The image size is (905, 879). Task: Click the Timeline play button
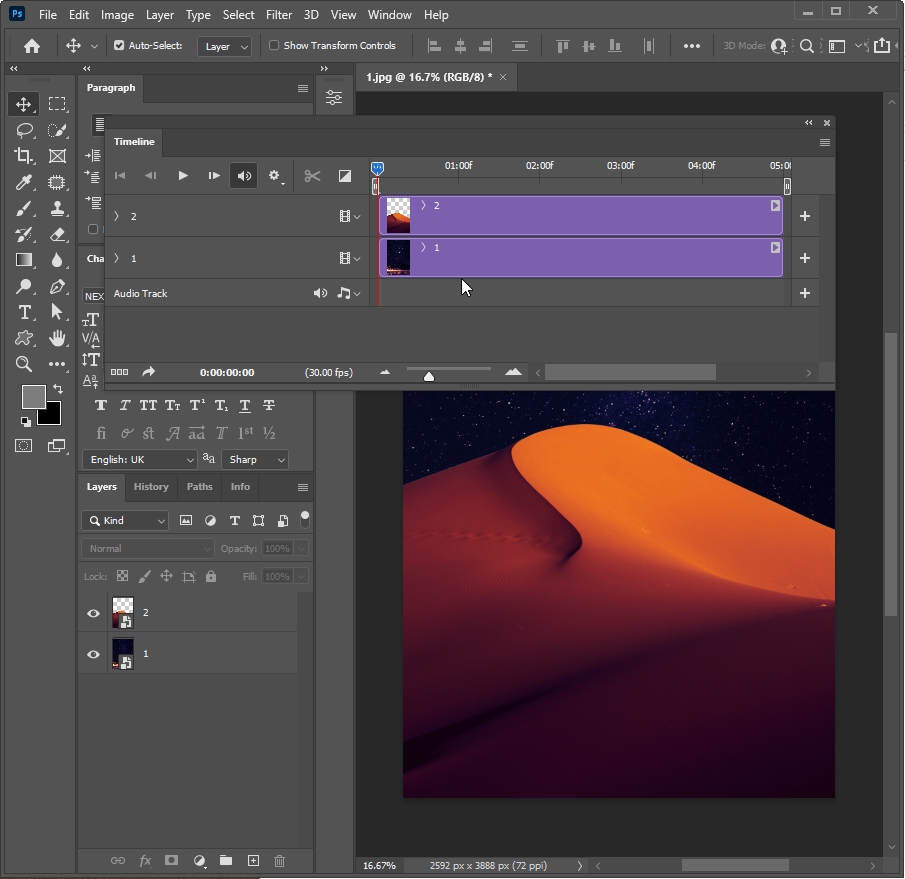[x=183, y=176]
